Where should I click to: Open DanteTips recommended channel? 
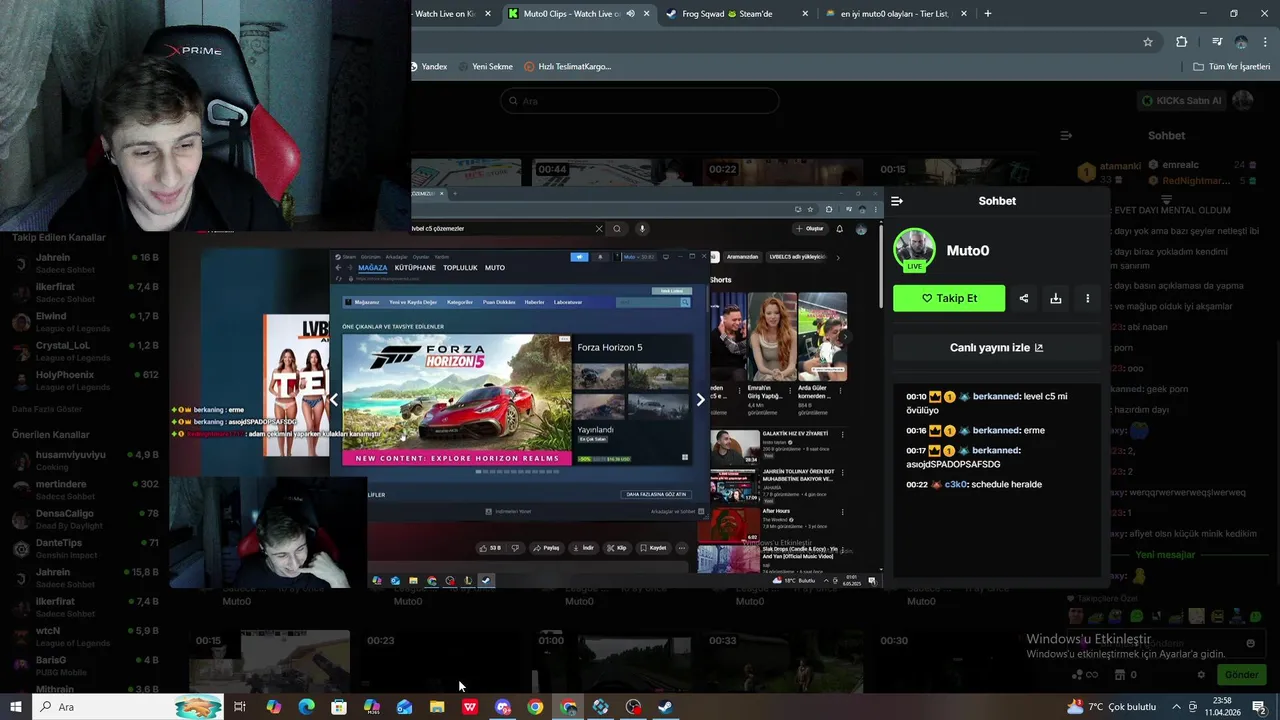pyautogui.click(x=85, y=548)
